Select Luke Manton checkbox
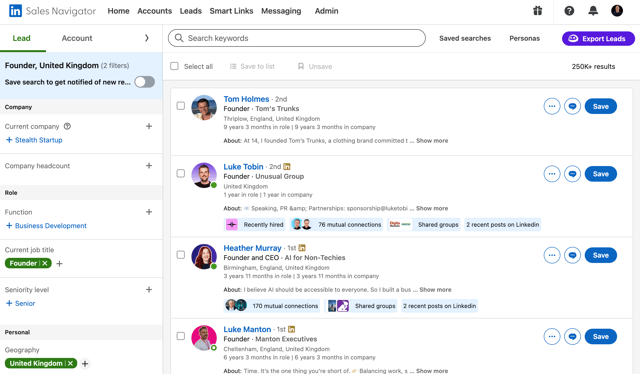640x374 pixels. coord(180,336)
